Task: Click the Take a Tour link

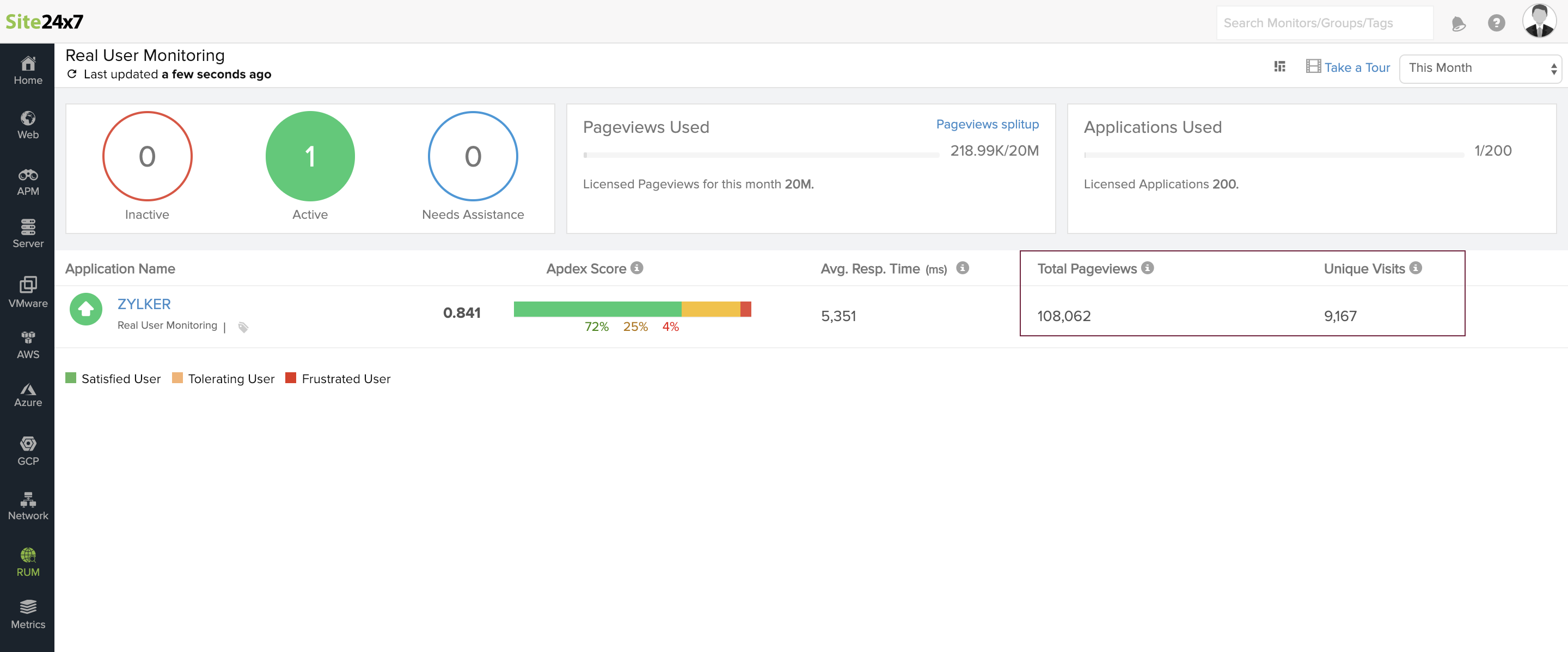Action: tap(1356, 67)
